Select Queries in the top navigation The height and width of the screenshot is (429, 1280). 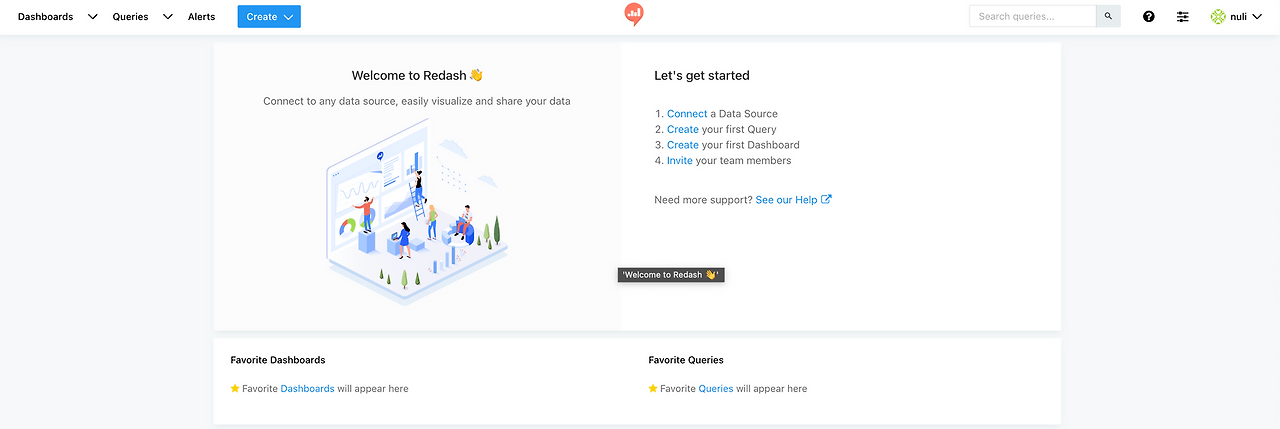click(130, 17)
